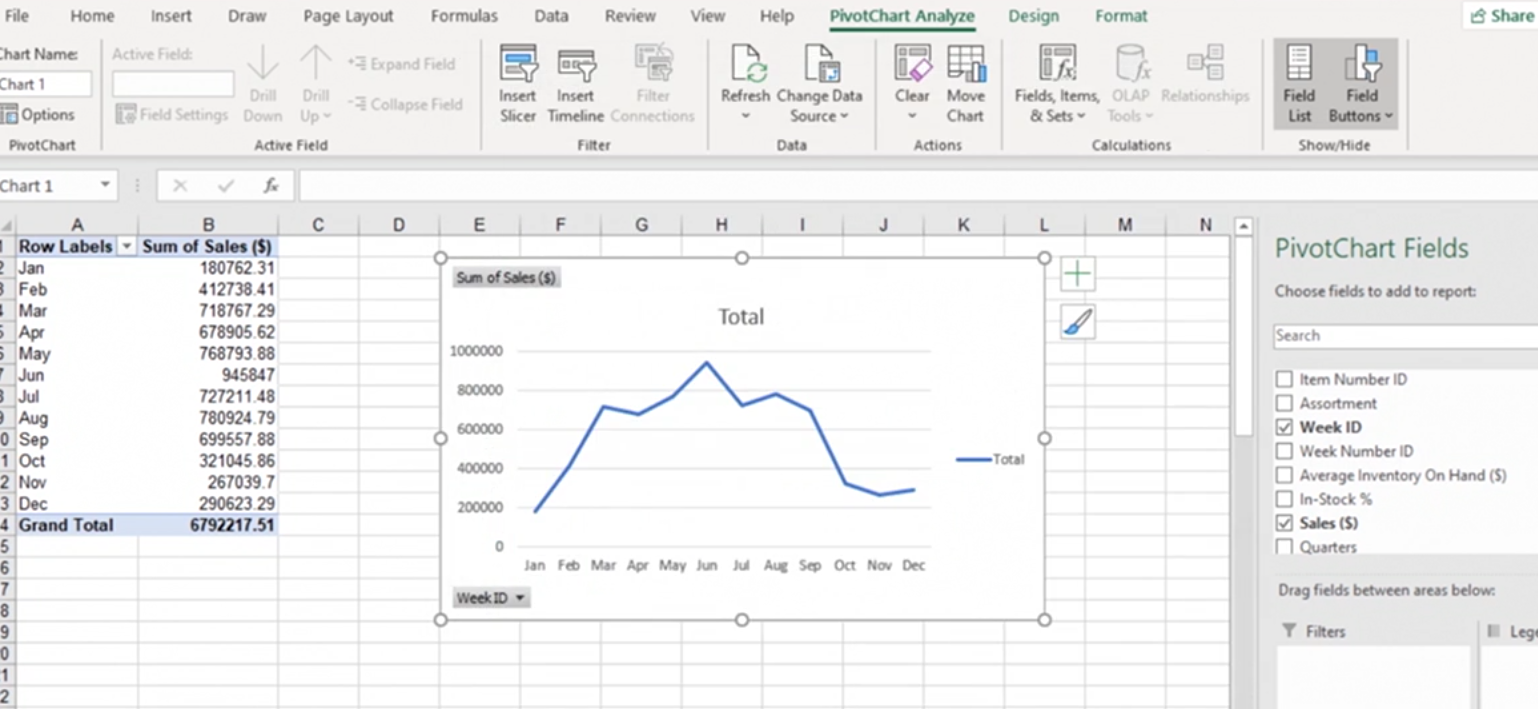Click the Move Chart icon
Screen dimensions: 1538x709
965,84
